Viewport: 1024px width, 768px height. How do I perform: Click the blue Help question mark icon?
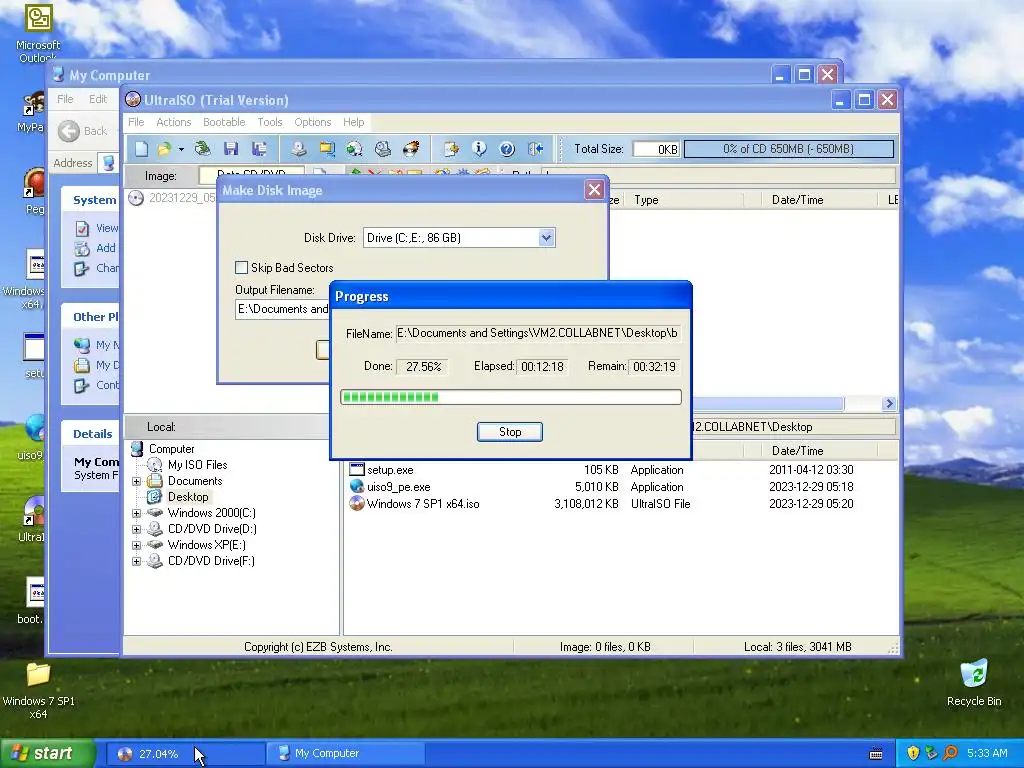coord(507,149)
